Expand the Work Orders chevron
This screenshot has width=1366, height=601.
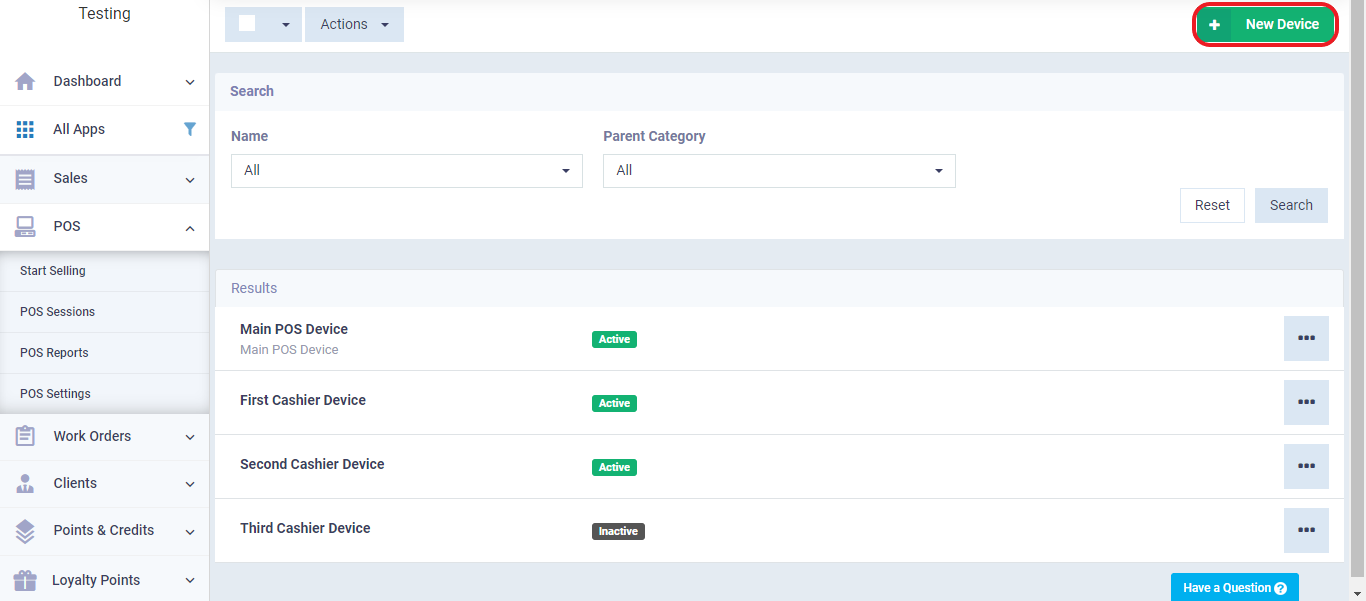tap(190, 437)
